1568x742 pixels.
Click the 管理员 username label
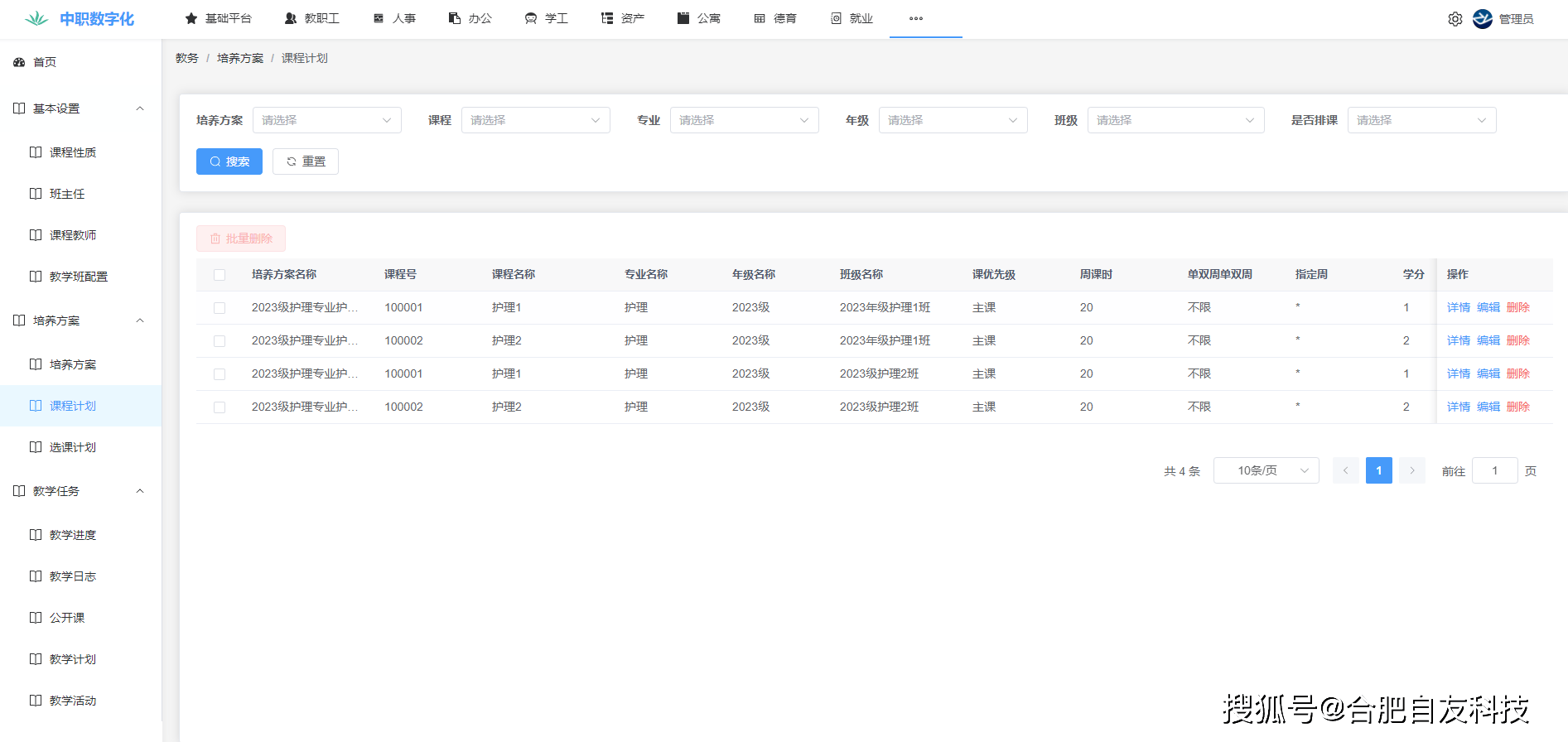[x=1517, y=19]
